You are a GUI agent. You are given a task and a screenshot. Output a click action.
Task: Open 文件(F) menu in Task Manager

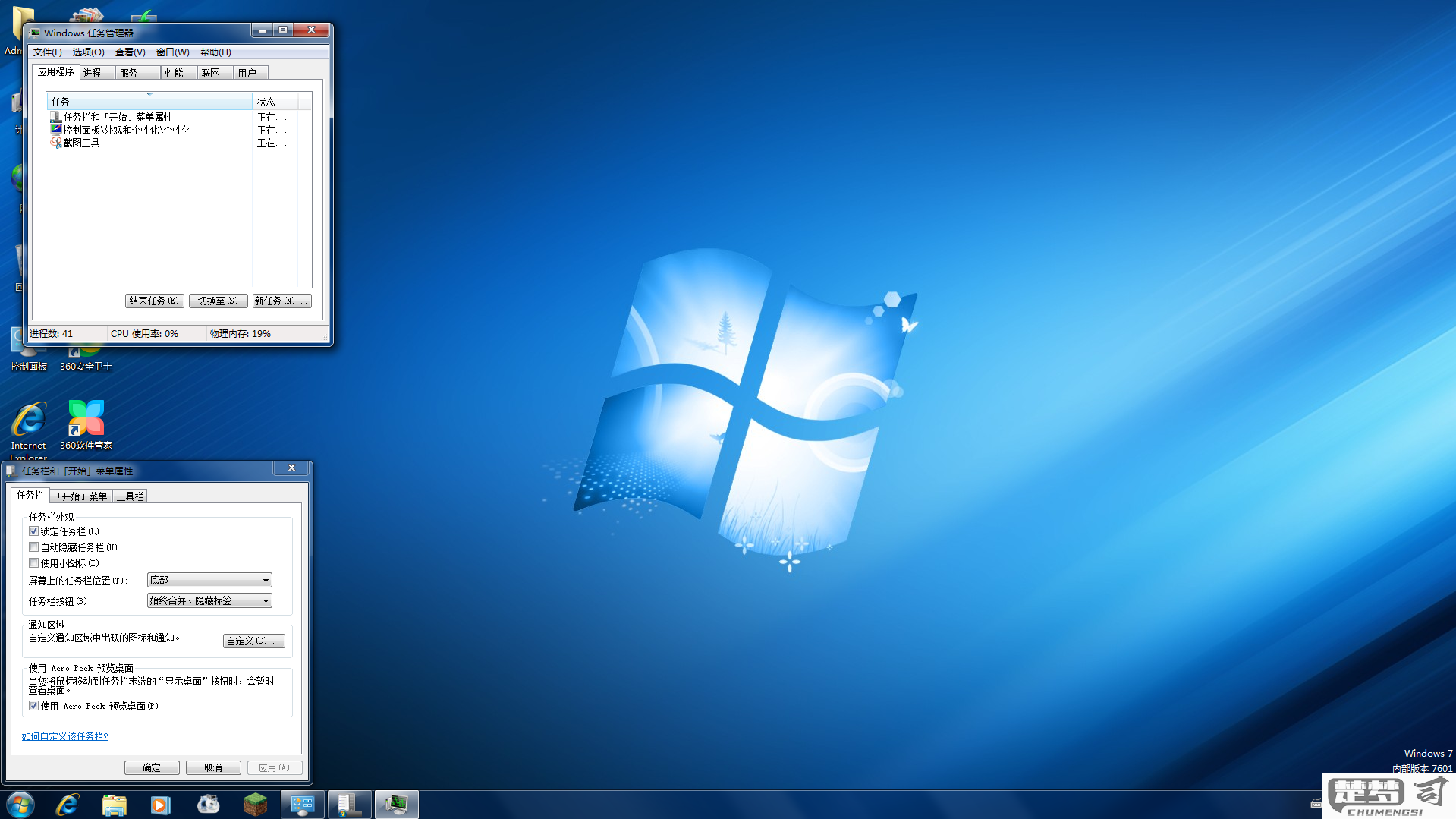tap(47, 52)
